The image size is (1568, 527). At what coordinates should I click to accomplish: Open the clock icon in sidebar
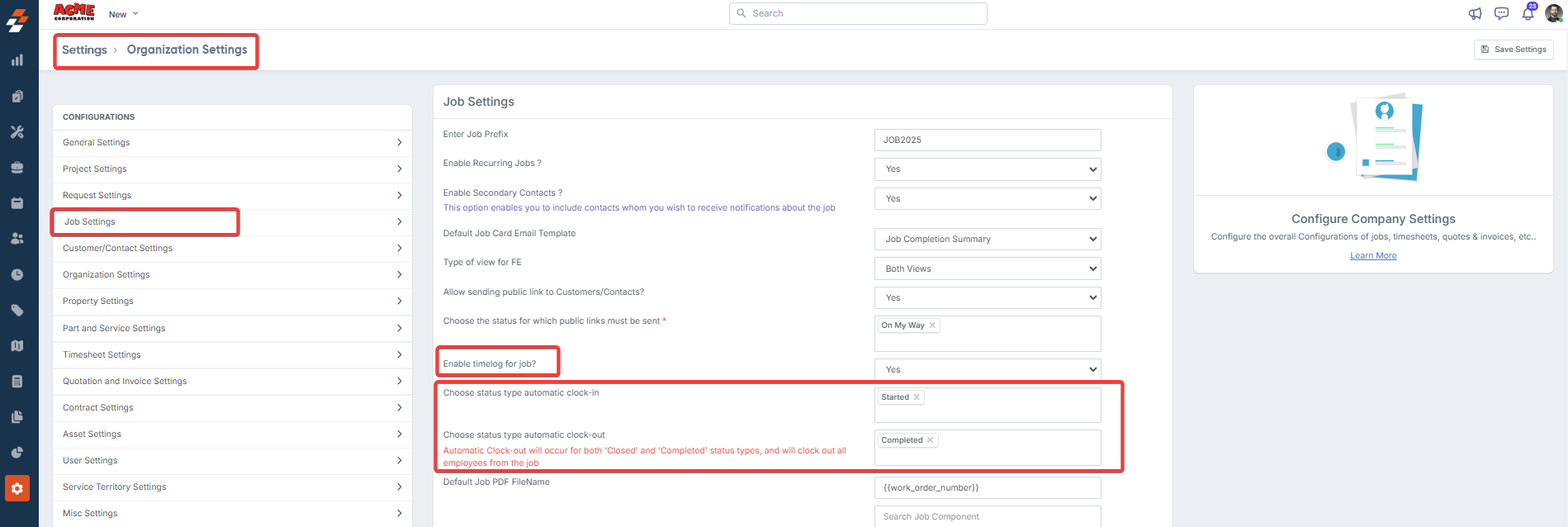(17, 275)
